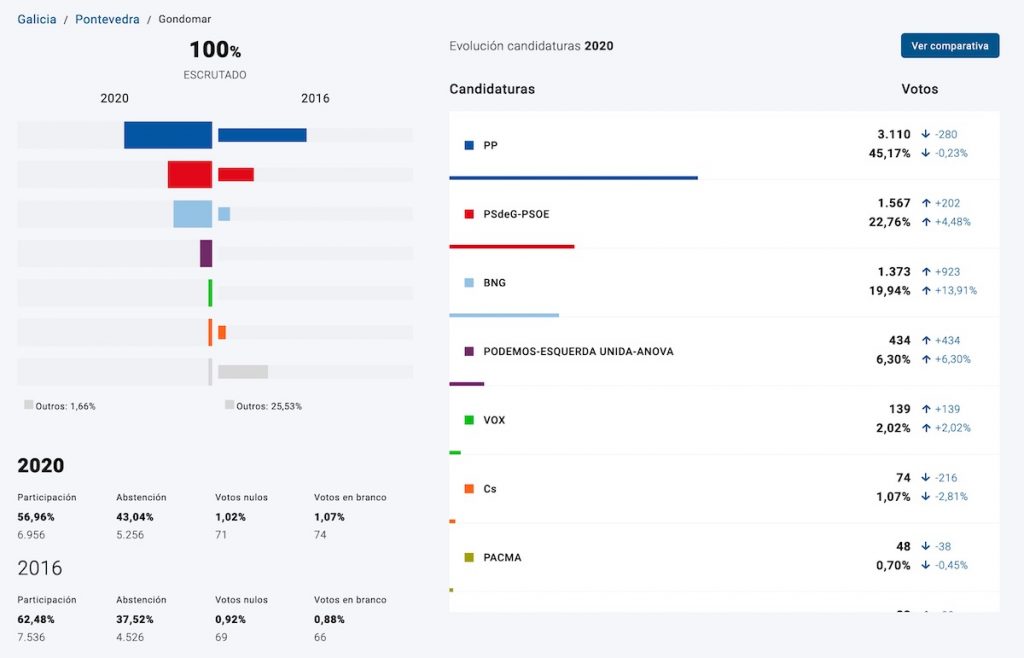Click the 2016 red PSOE bar in chart
Viewport: 1024px width, 658px height.
click(236, 174)
